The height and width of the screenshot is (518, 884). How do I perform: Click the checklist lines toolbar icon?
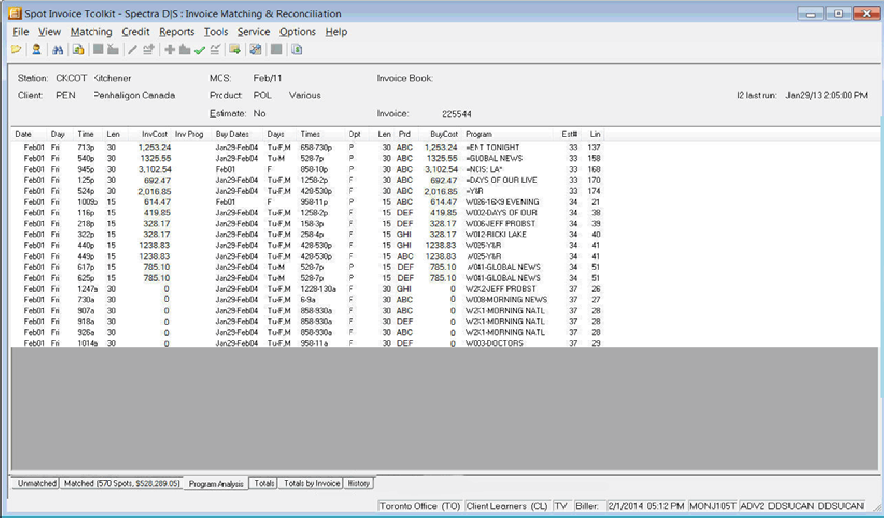tap(215, 50)
